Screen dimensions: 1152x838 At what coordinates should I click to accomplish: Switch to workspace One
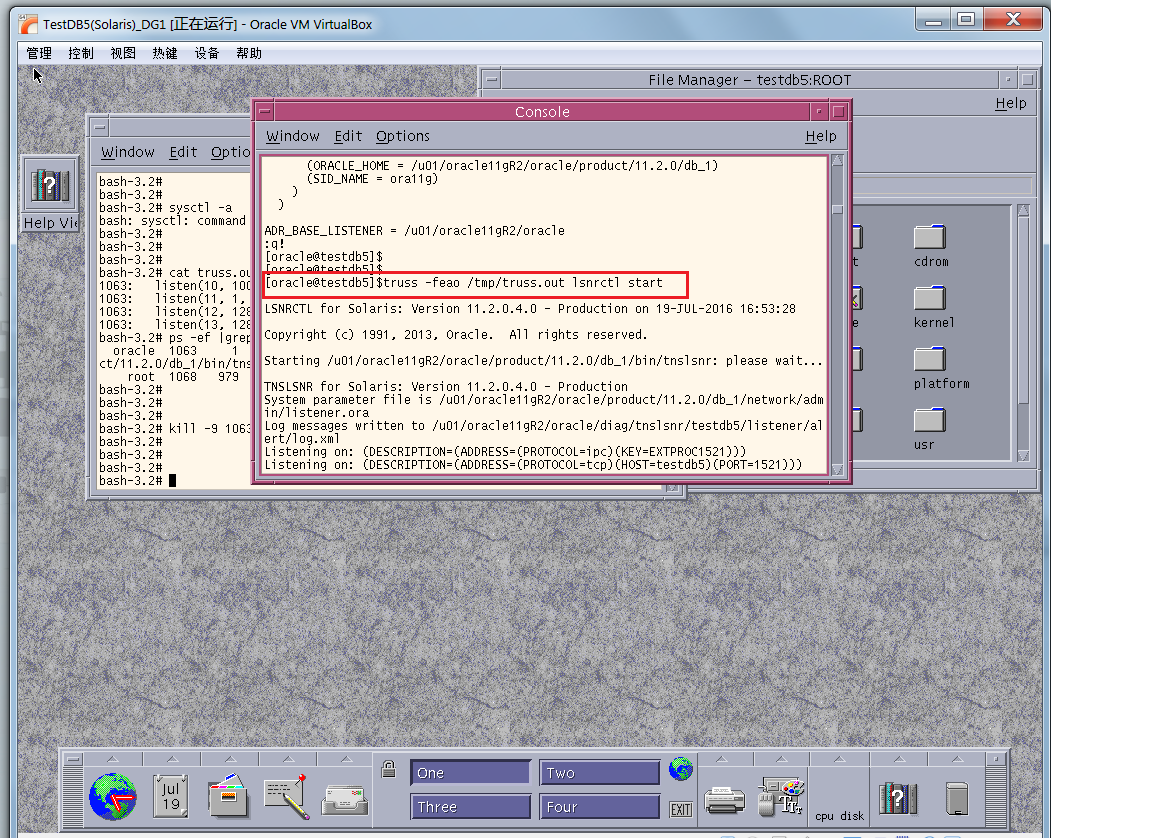(470, 773)
